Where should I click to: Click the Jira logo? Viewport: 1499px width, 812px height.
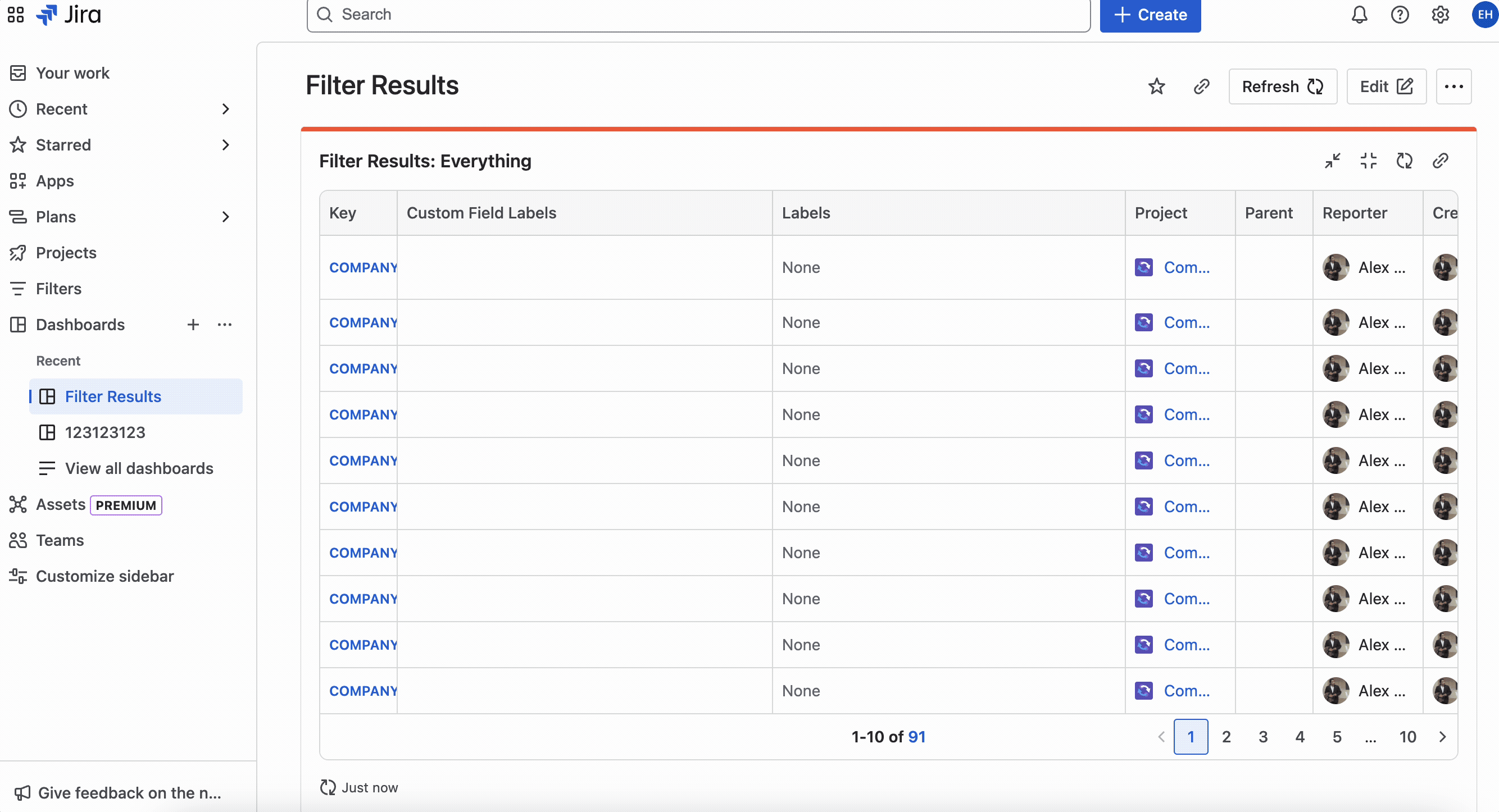(x=69, y=15)
